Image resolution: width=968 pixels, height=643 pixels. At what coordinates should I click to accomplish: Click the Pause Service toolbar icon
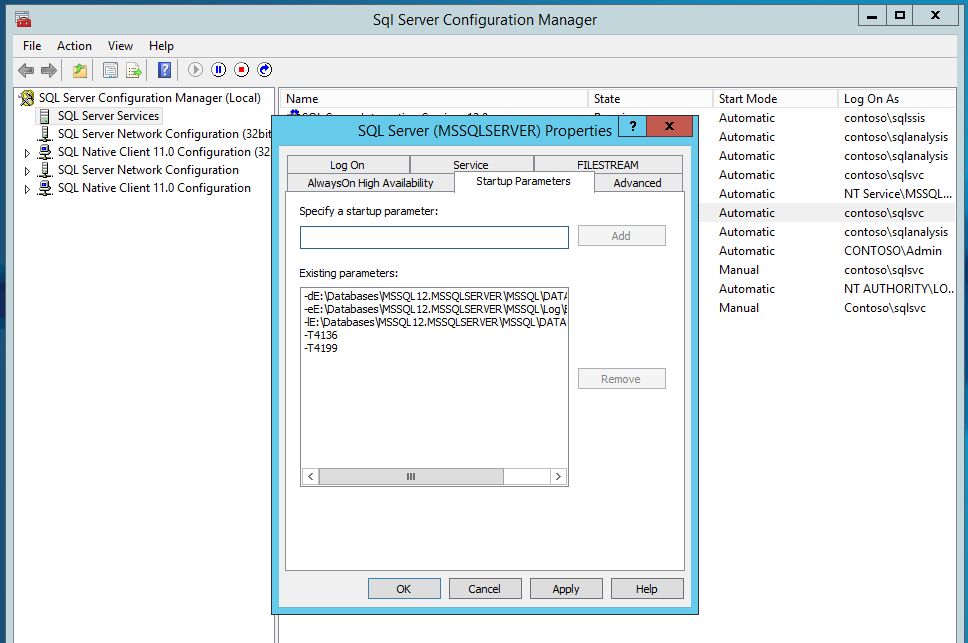219,70
